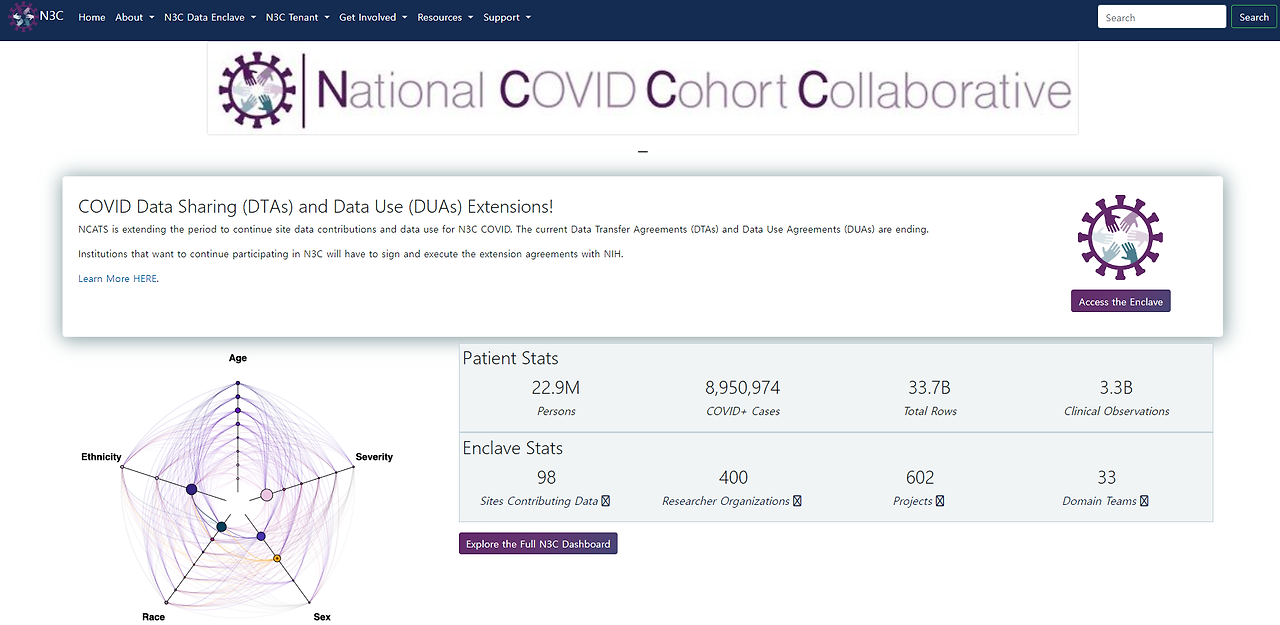Expand the Resources dropdown
Image resolution: width=1280 pixels, height=625 pixels.
tap(445, 17)
